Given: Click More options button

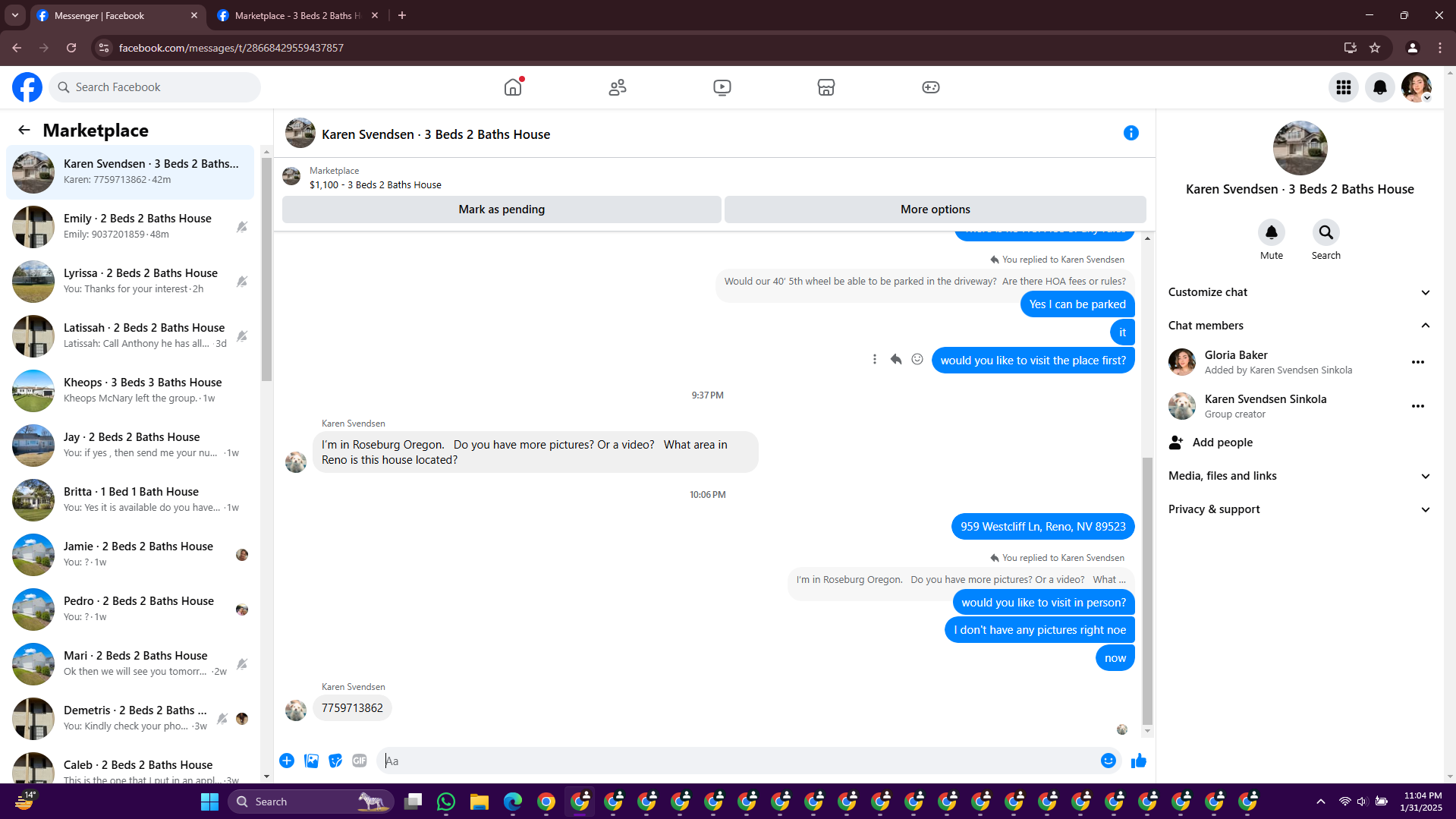Looking at the screenshot, I should [x=936, y=209].
